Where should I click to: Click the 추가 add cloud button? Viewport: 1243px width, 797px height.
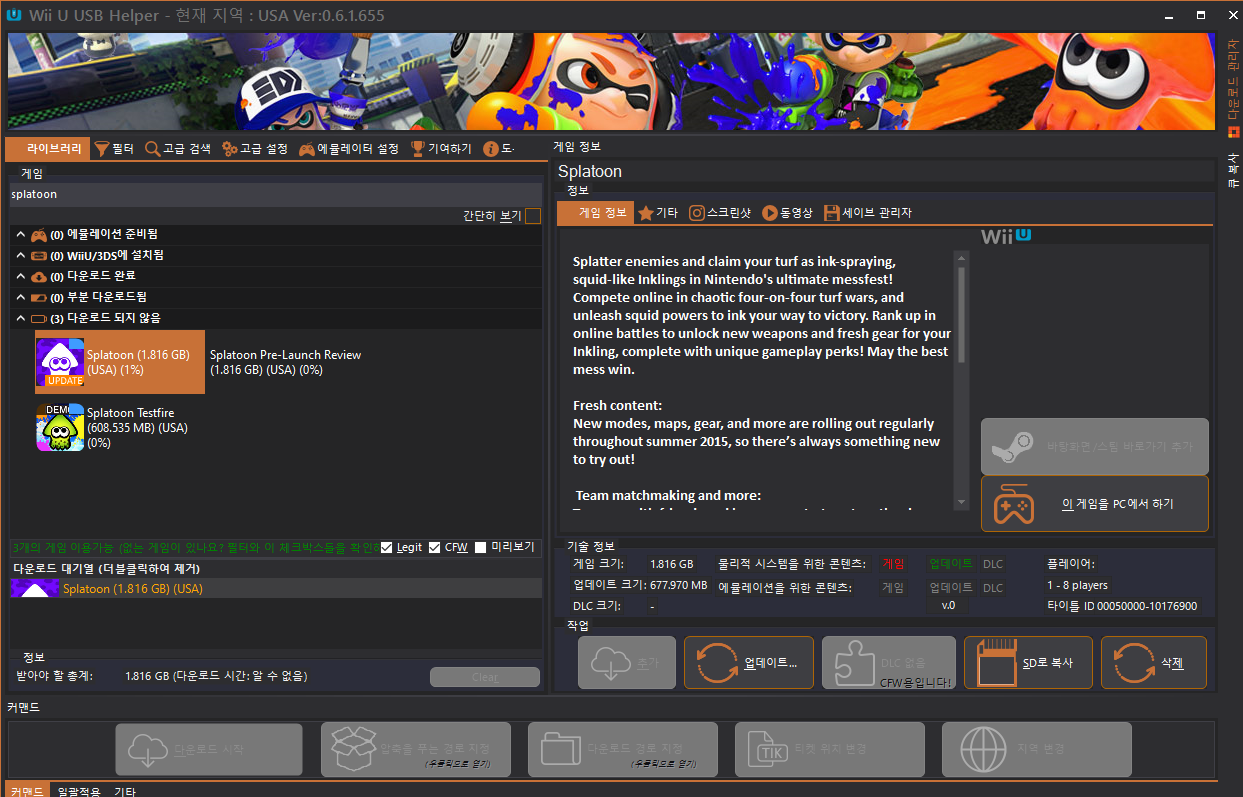tap(627, 663)
